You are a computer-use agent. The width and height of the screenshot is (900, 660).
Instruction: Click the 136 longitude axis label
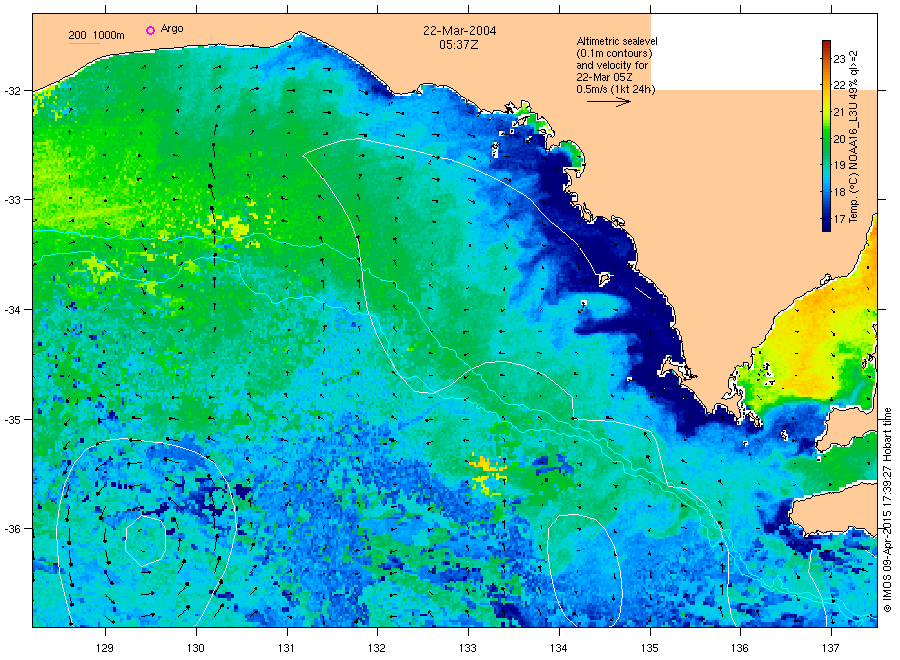tap(740, 648)
